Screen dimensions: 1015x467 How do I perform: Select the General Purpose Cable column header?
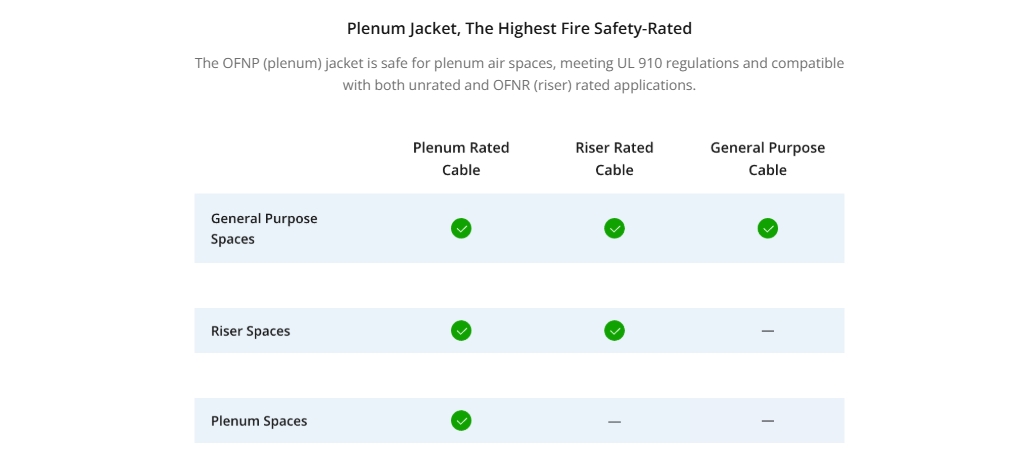point(768,159)
